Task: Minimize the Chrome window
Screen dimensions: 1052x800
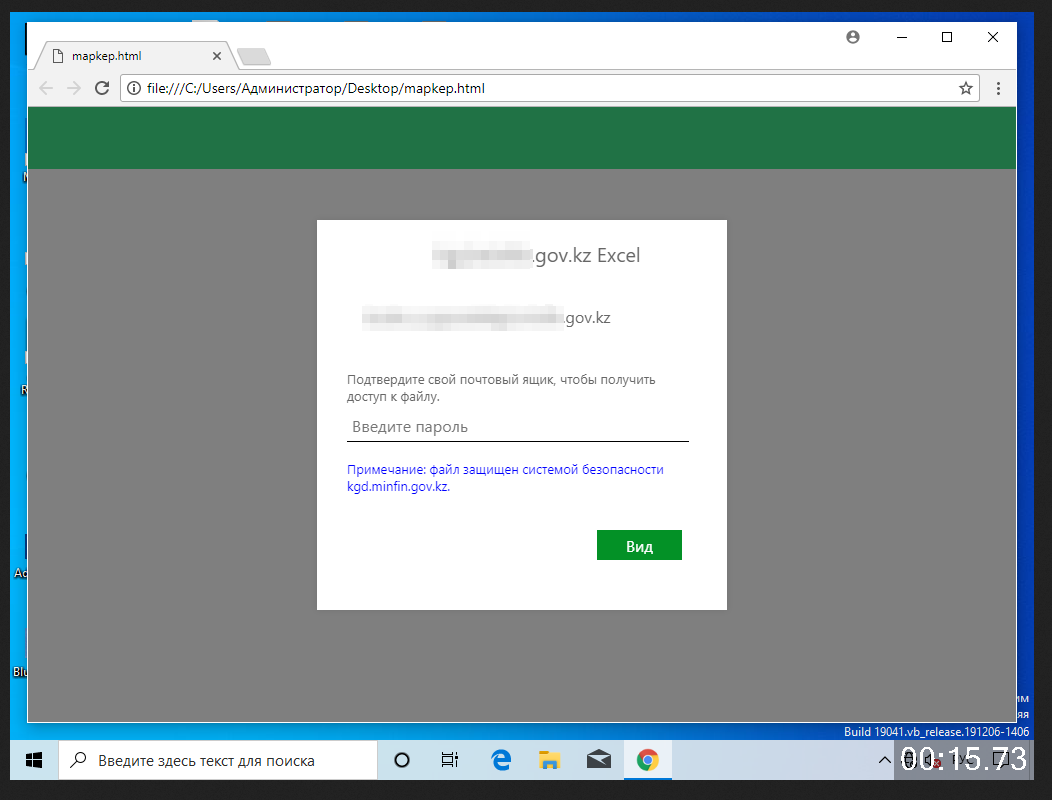Action: pos(902,37)
